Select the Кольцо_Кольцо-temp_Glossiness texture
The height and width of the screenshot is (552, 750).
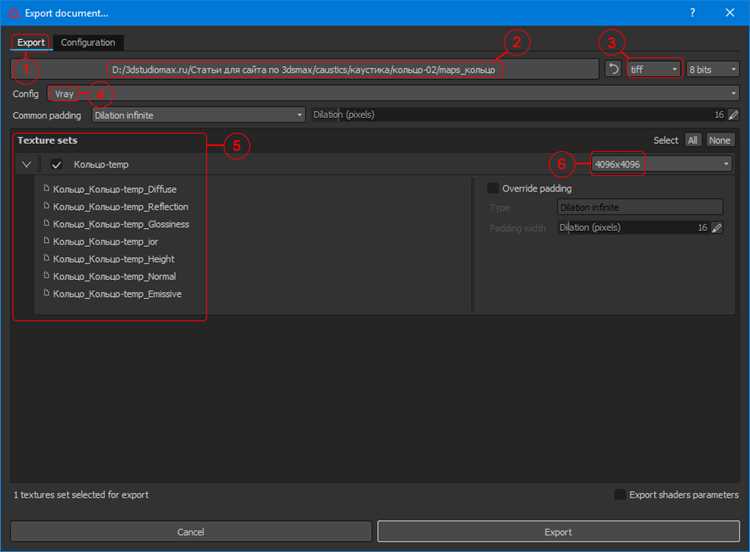121,224
